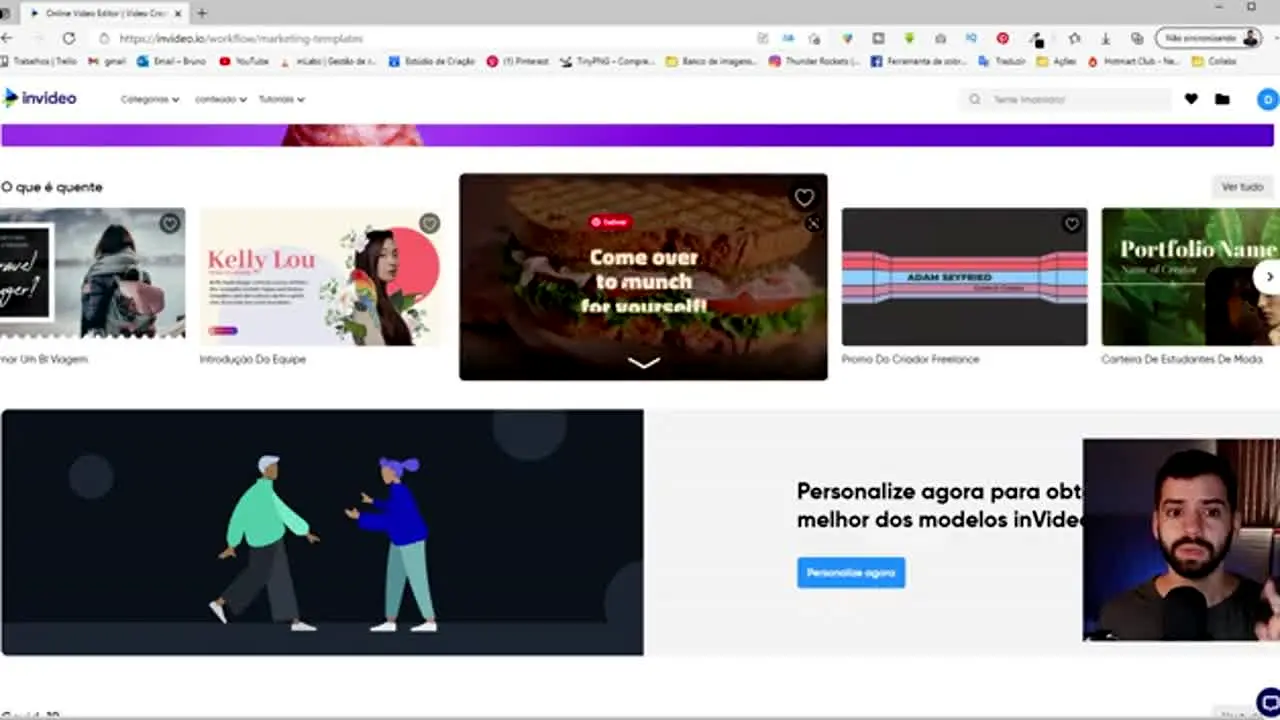Open a new browser tab

tap(201, 13)
